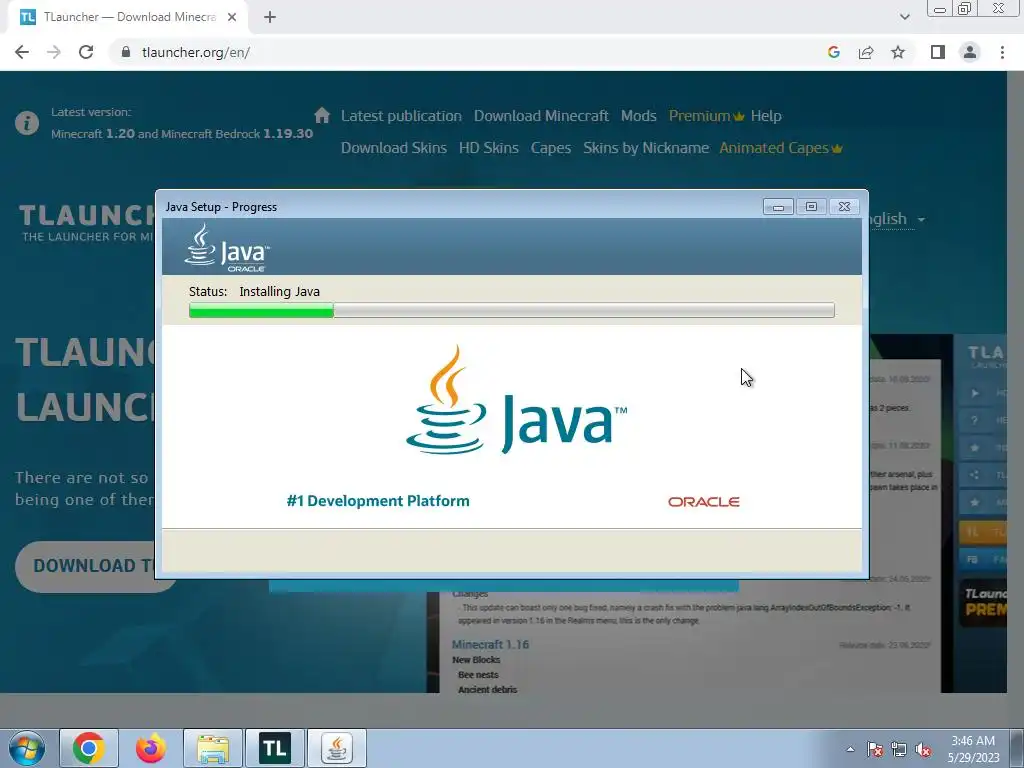The width and height of the screenshot is (1024, 768).
Task: Go to HD Skins
Action: pyautogui.click(x=488, y=148)
